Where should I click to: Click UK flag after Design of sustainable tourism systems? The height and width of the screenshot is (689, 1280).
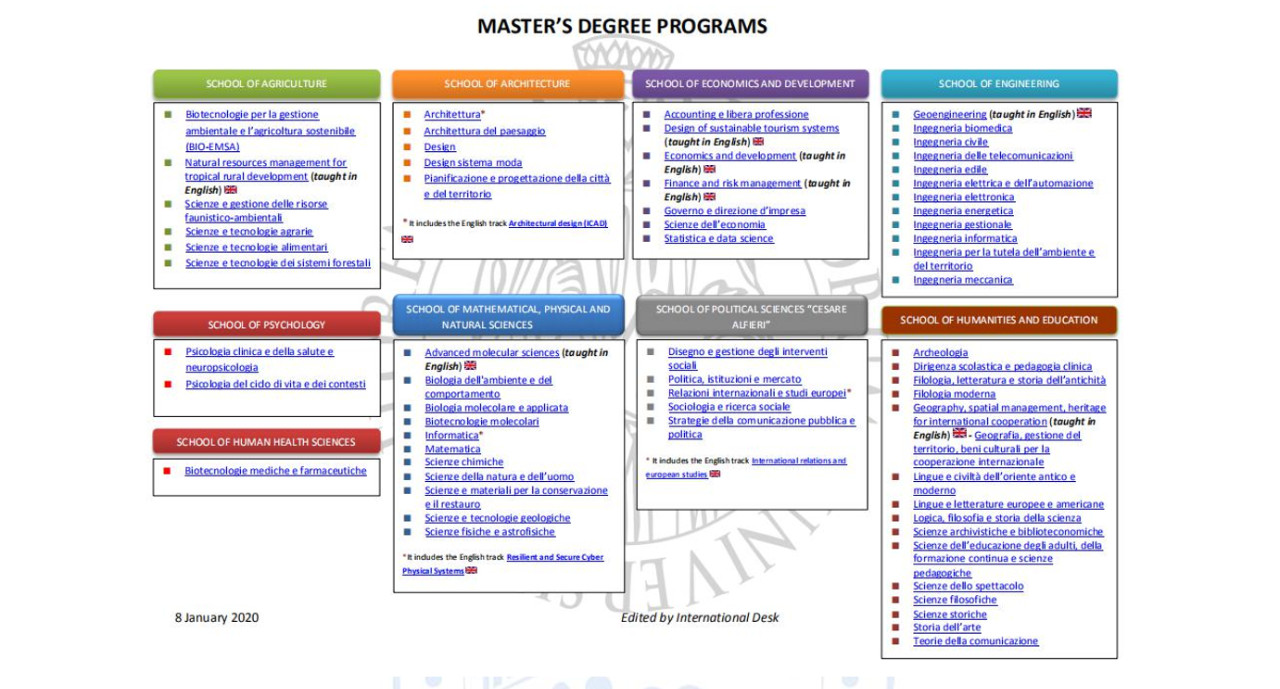[758, 142]
